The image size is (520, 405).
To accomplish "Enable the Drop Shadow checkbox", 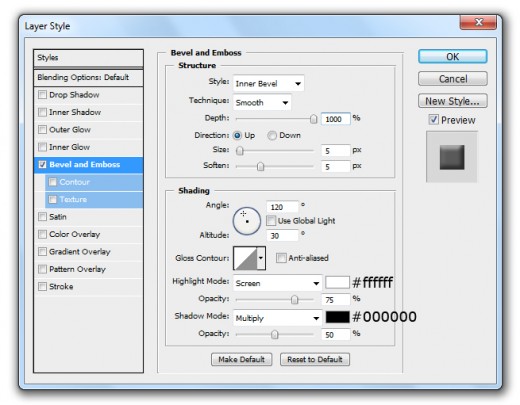I will coord(42,95).
